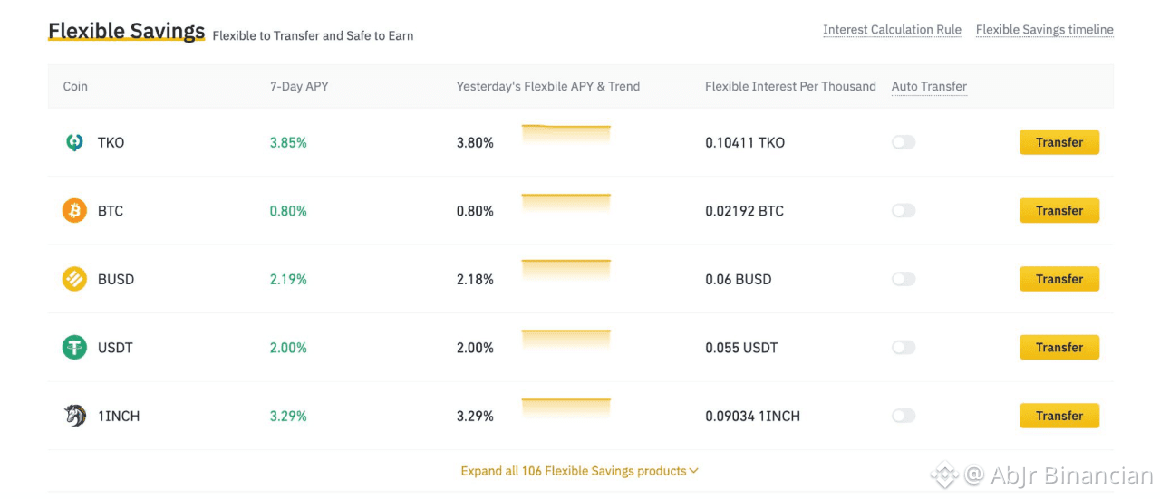Click the TKO coin icon
1161x500 pixels.
74,143
